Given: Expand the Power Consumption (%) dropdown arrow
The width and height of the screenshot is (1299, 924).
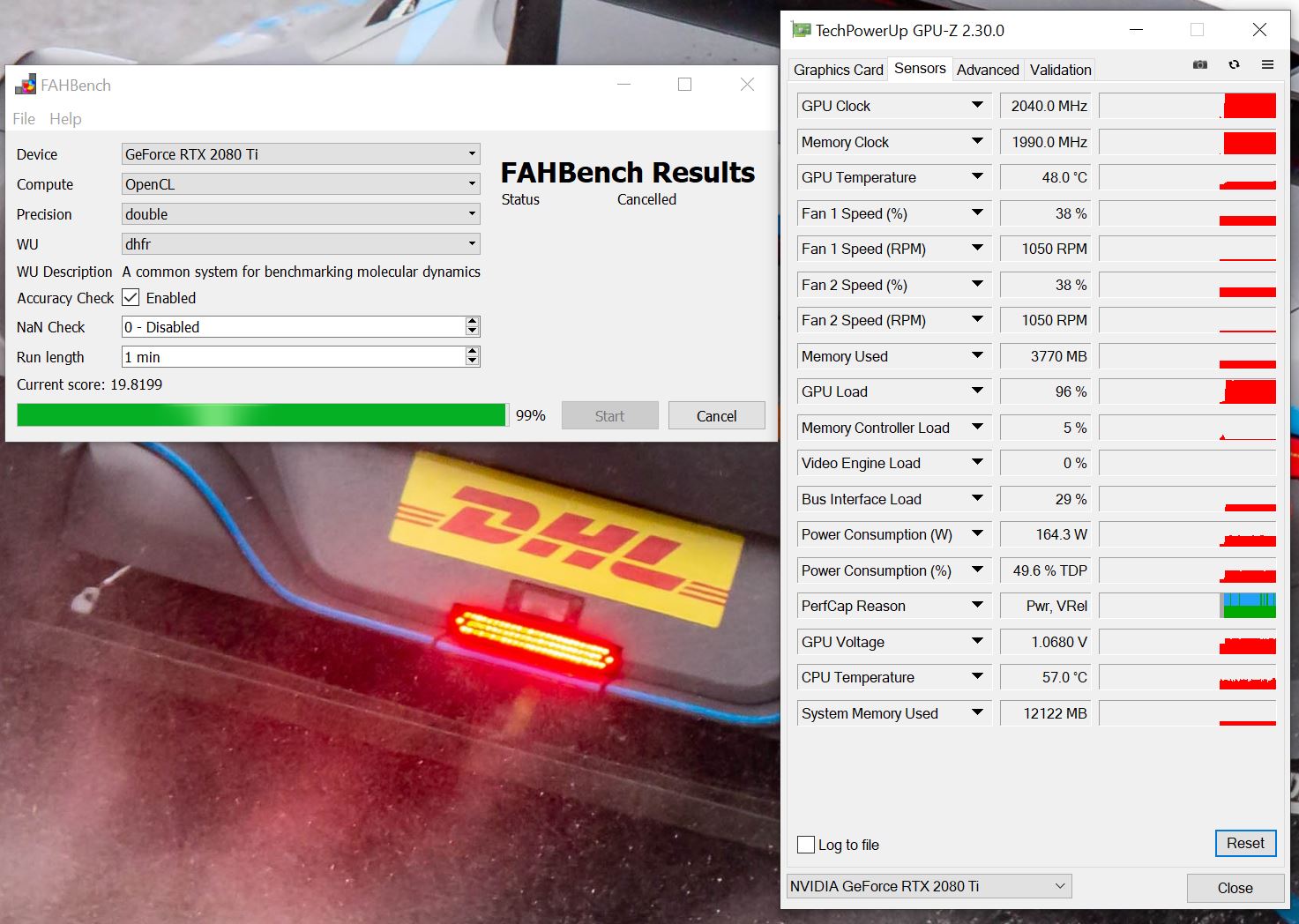Looking at the screenshot, I should tap(977, 570).
